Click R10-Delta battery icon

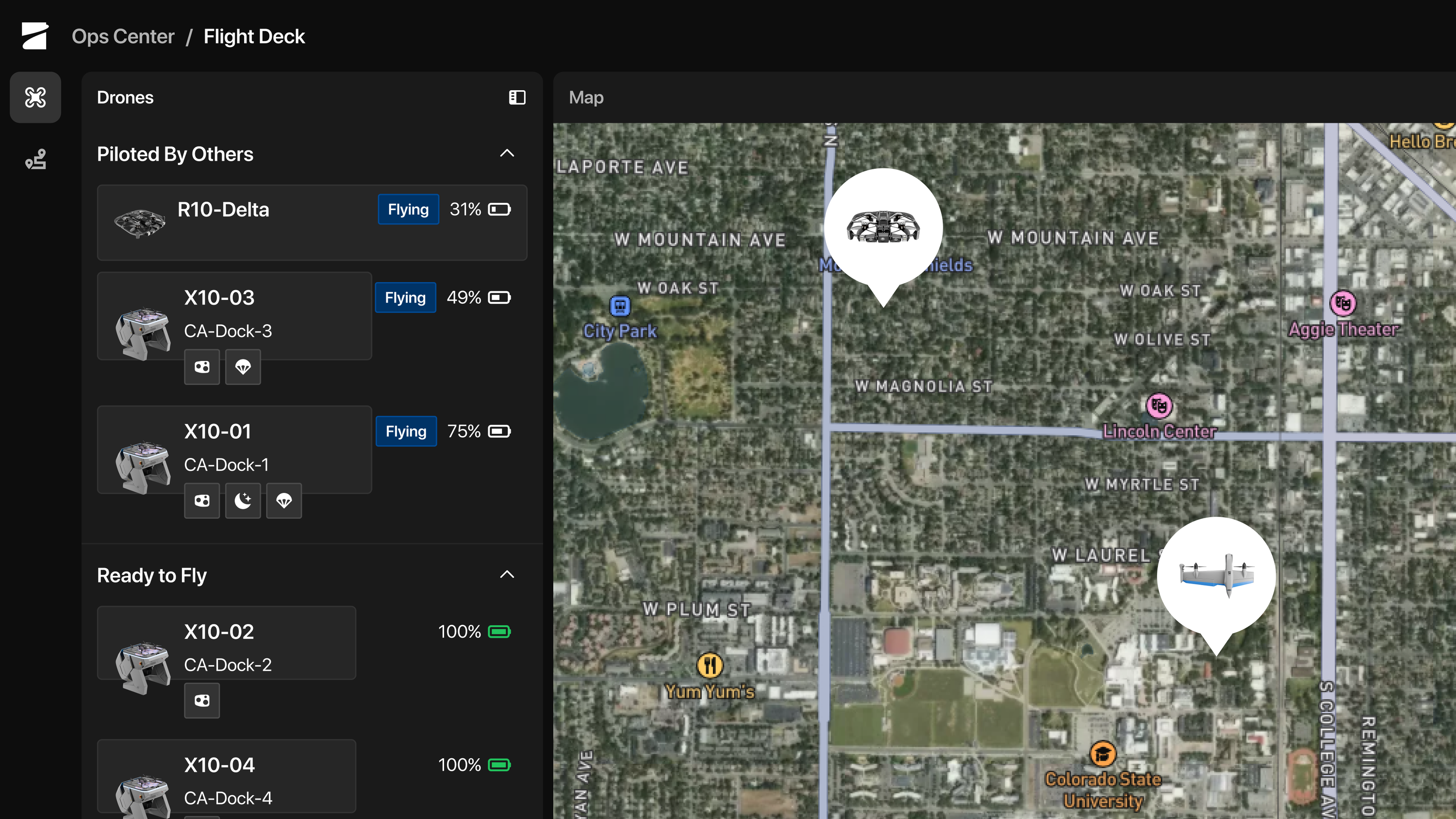pyautogui.click(x=500, y=210)
